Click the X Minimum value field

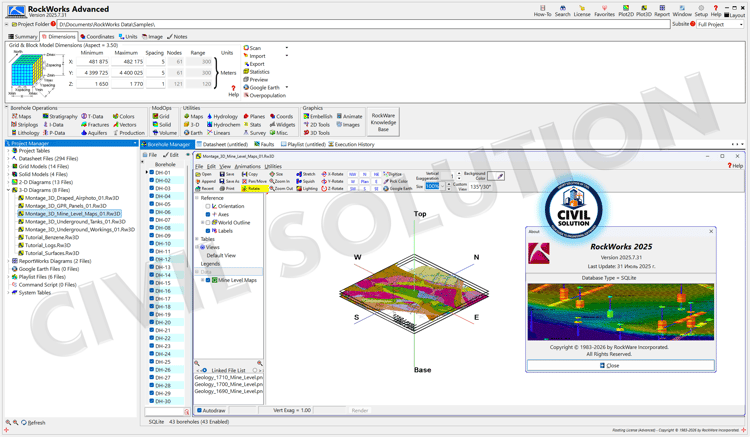(92, 62)
